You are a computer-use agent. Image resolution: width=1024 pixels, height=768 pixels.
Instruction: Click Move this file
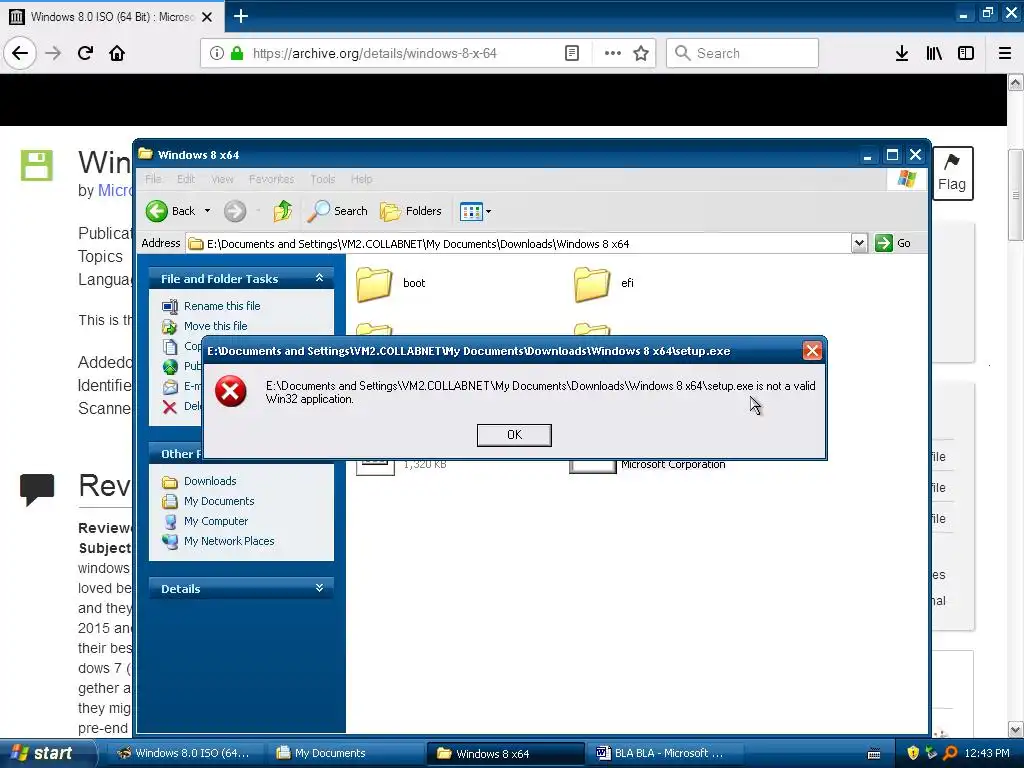pyautogui.click(x=216, y=326)
